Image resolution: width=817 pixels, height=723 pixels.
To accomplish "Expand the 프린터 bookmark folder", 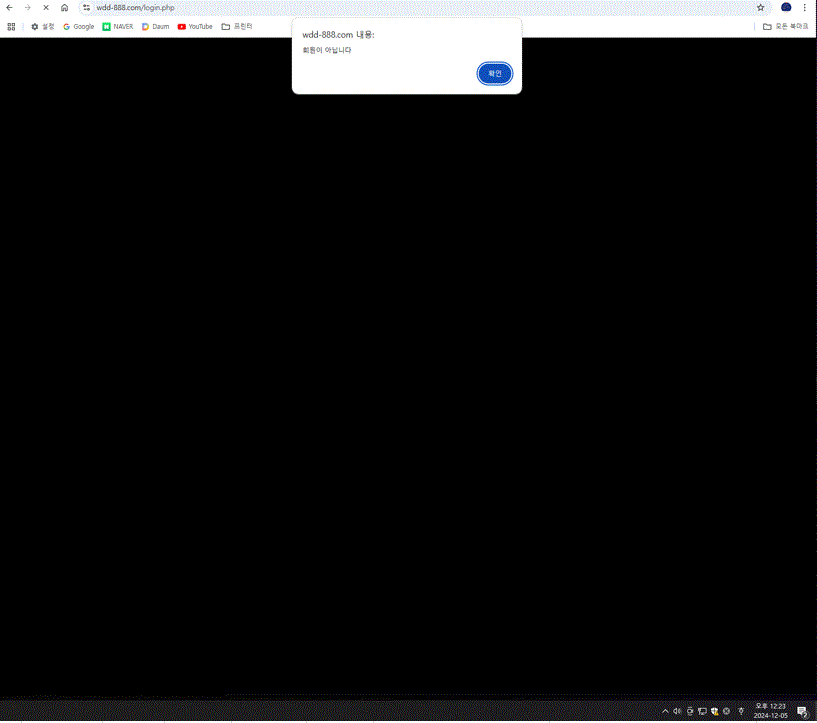I will click(x=237, y=27).
